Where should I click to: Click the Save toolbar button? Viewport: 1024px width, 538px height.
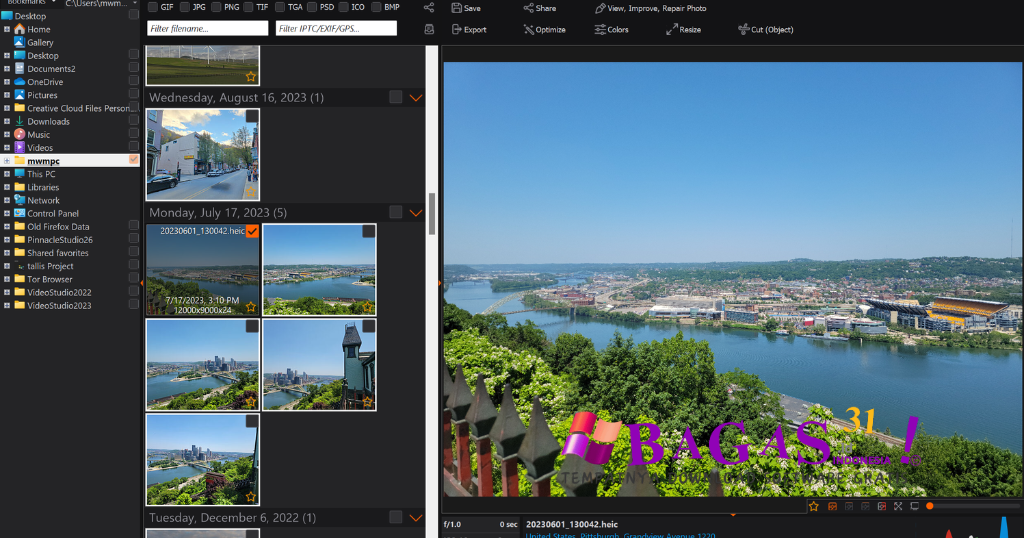coord(466,8)
